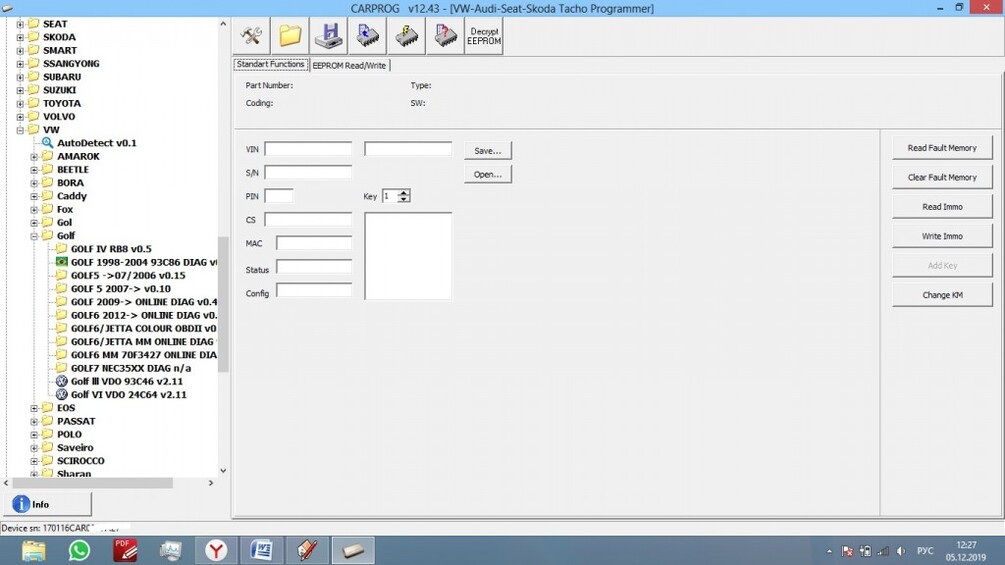Click the CS input field

click(308, 220)
